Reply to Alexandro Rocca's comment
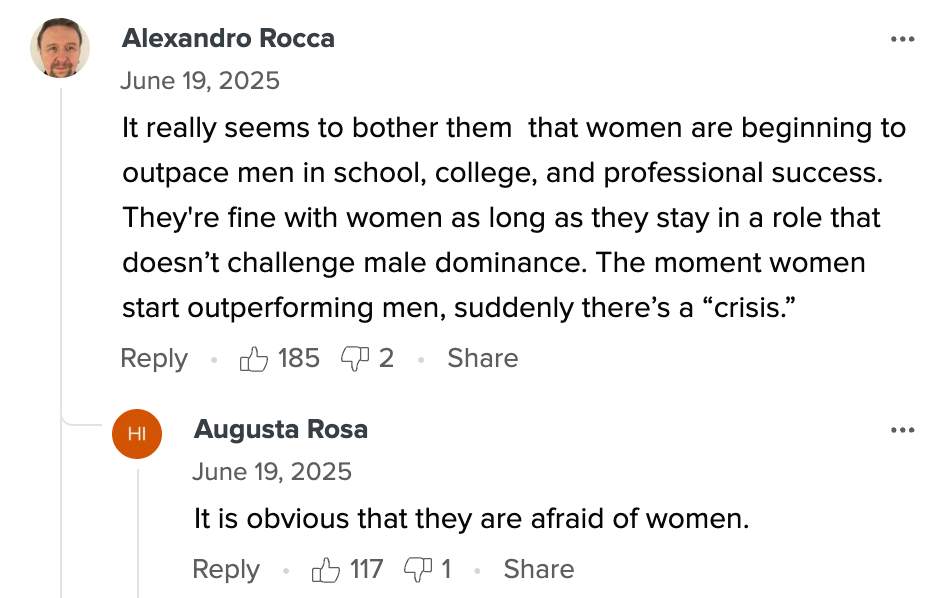 (x=154, y=359)
